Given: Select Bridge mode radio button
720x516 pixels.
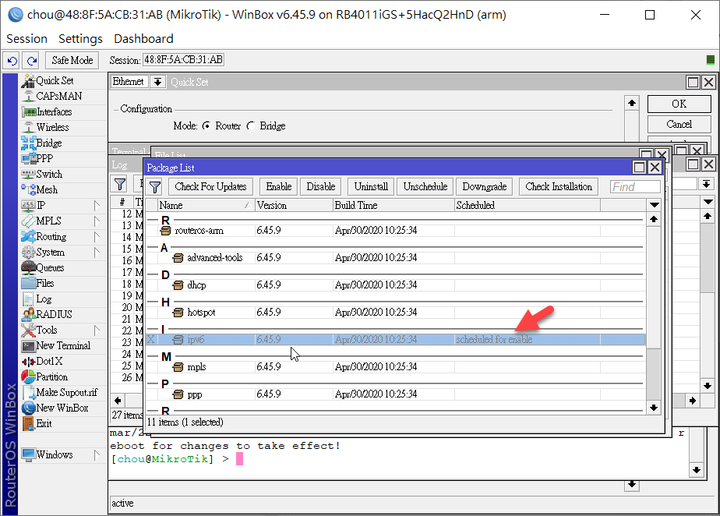Looking at the screenshot, I should coord(251,126).
